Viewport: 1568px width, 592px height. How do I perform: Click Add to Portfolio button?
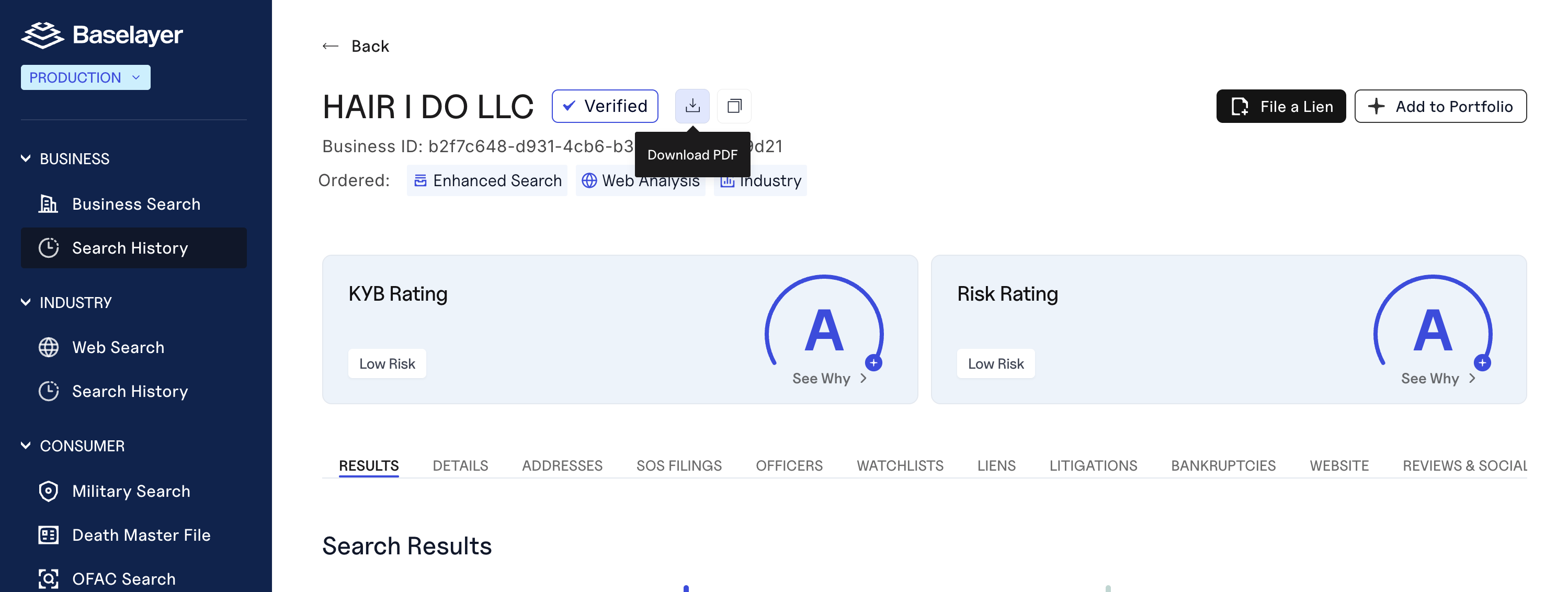pyautogui.click(x=1440, y=107)
